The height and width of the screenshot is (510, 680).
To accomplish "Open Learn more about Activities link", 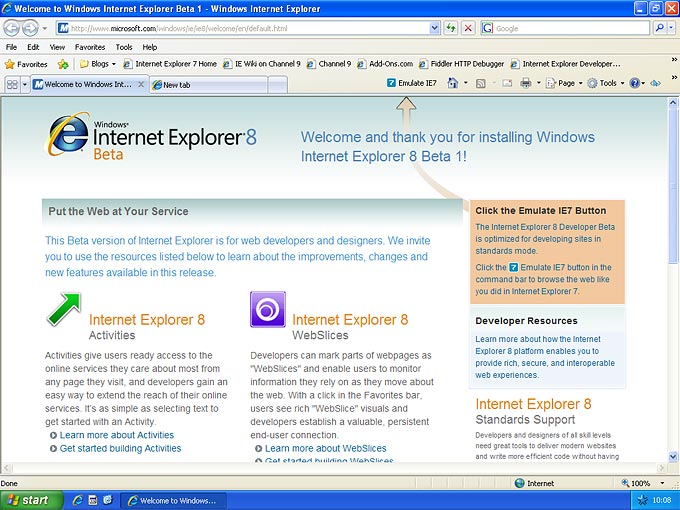I will [117, 435].
